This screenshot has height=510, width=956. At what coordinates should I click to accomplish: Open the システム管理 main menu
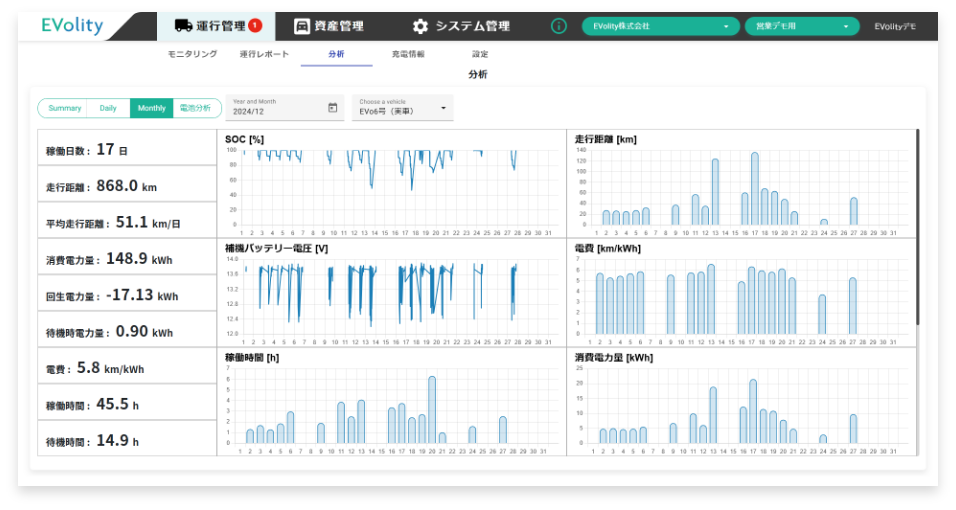461,26
